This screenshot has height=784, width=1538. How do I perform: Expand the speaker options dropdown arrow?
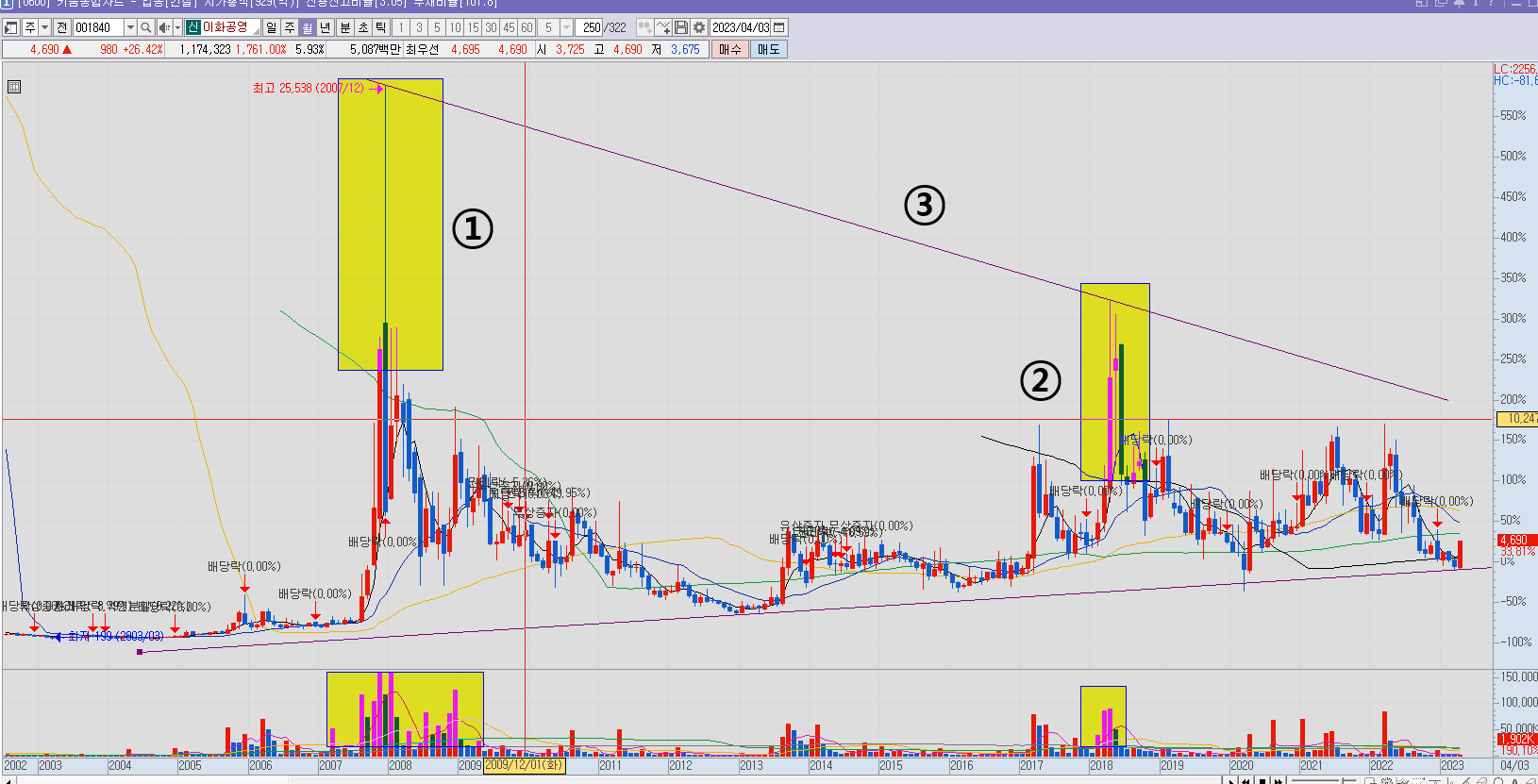tap(177, 27)
